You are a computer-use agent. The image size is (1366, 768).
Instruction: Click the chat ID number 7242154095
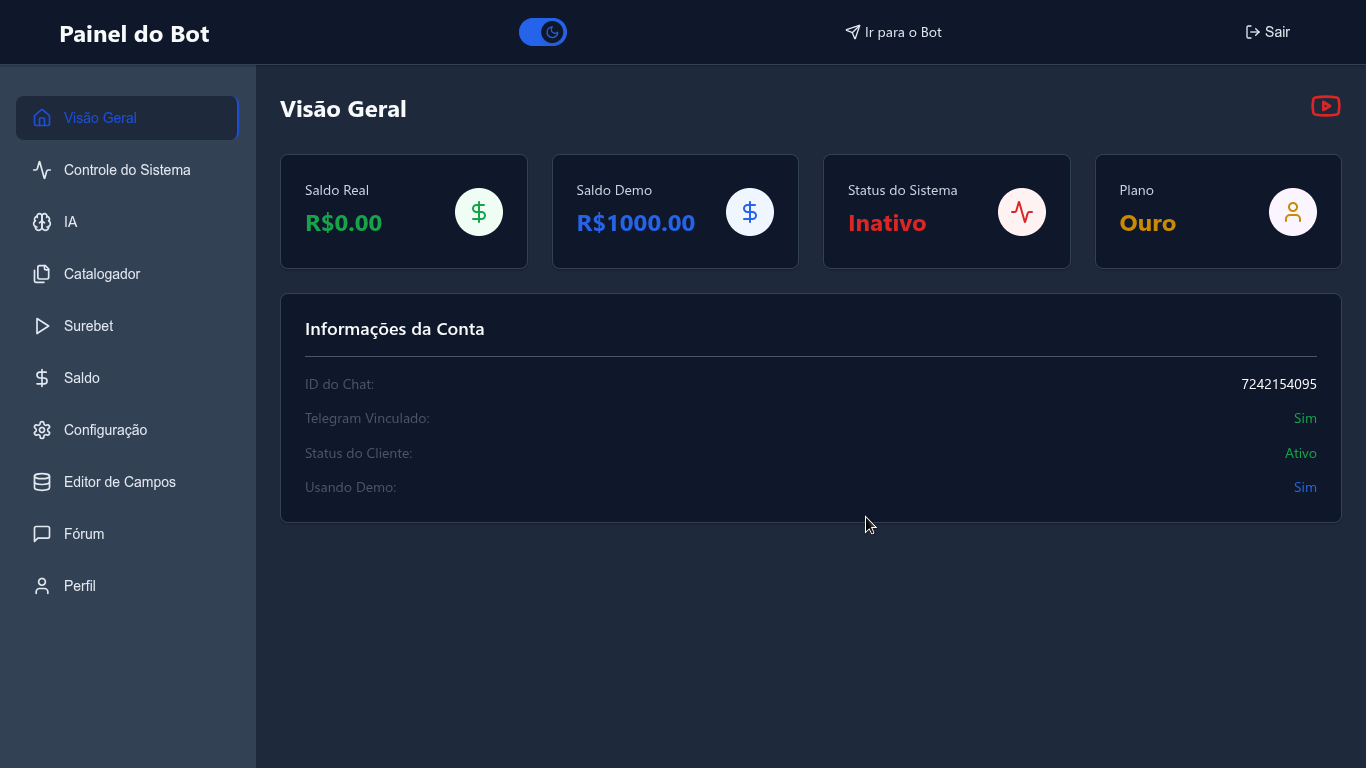pyautogui.click(x=1278, y=384)
